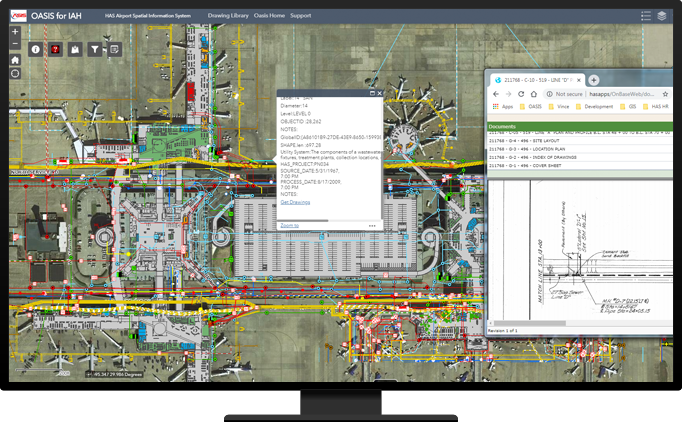Open the Support menu link
Image resolution: width=682 pixels, height=422 pixels.
click(301, 16)
